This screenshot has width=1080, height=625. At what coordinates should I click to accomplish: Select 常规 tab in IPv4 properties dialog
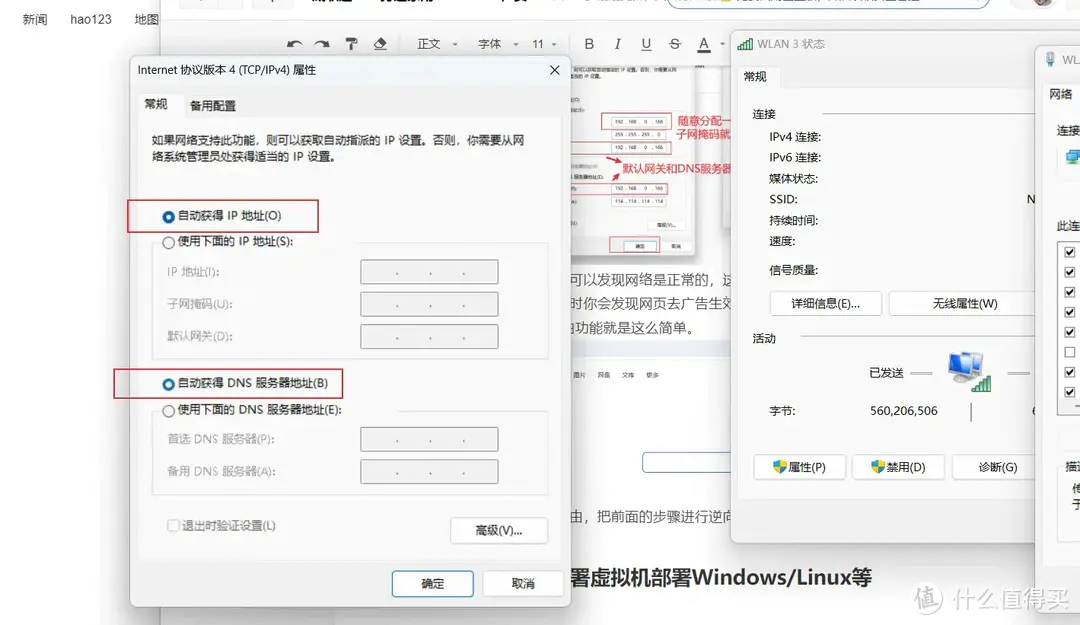pos(156,104)
